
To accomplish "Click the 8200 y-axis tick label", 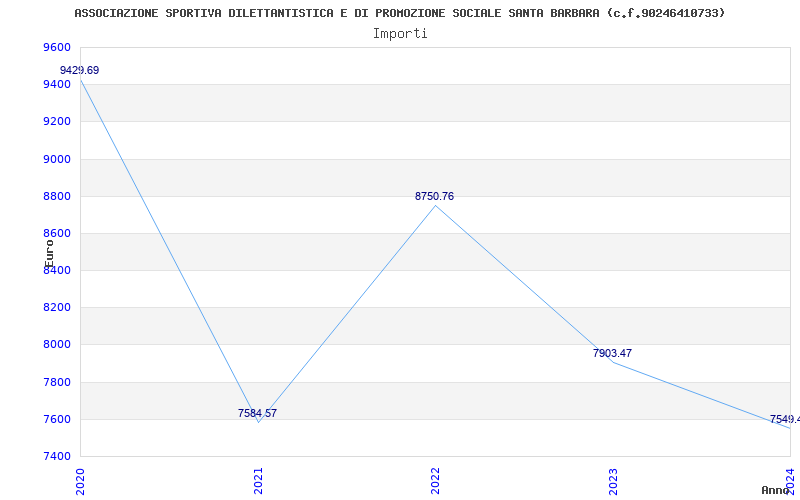I will [x=58, y=308].
